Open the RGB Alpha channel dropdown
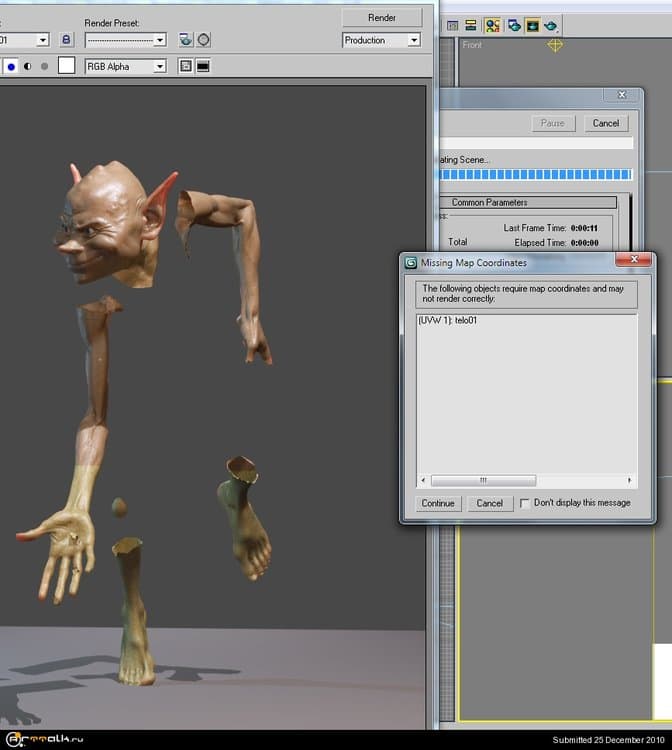 click(x=125, y=66)
